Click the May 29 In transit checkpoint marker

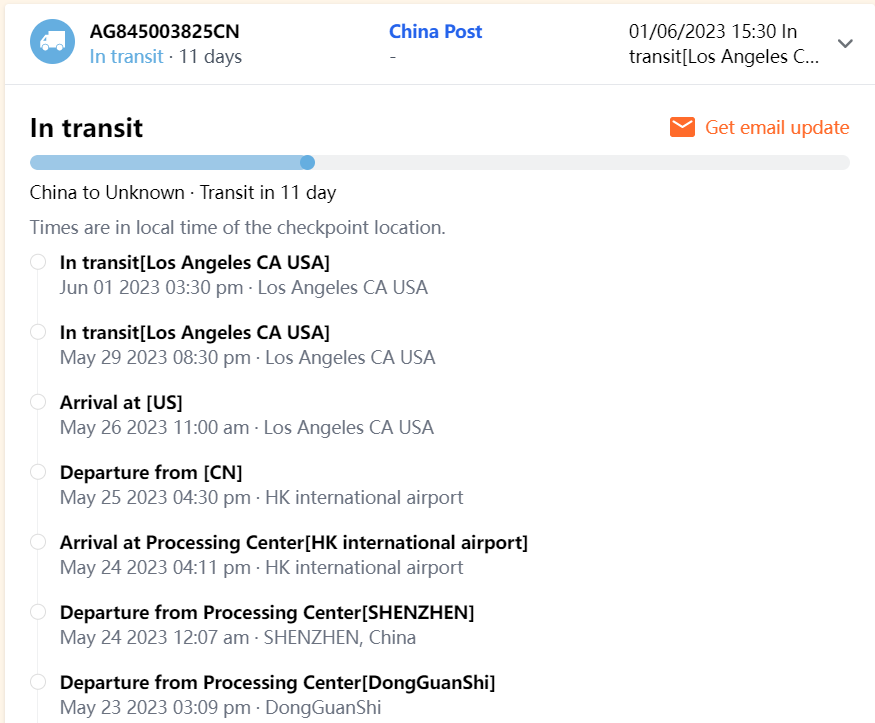pos(38,332)
